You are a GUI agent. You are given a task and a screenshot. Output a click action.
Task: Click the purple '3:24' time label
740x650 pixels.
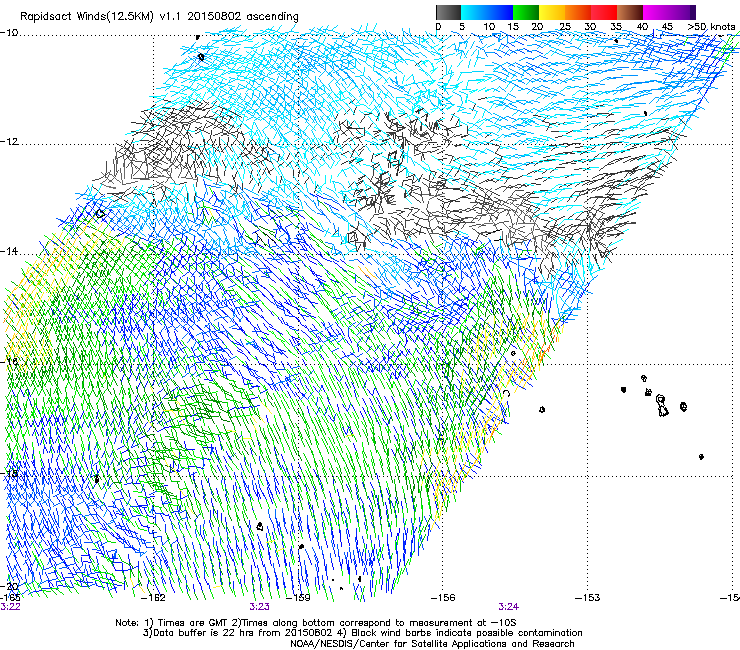(x=508, y=607)
